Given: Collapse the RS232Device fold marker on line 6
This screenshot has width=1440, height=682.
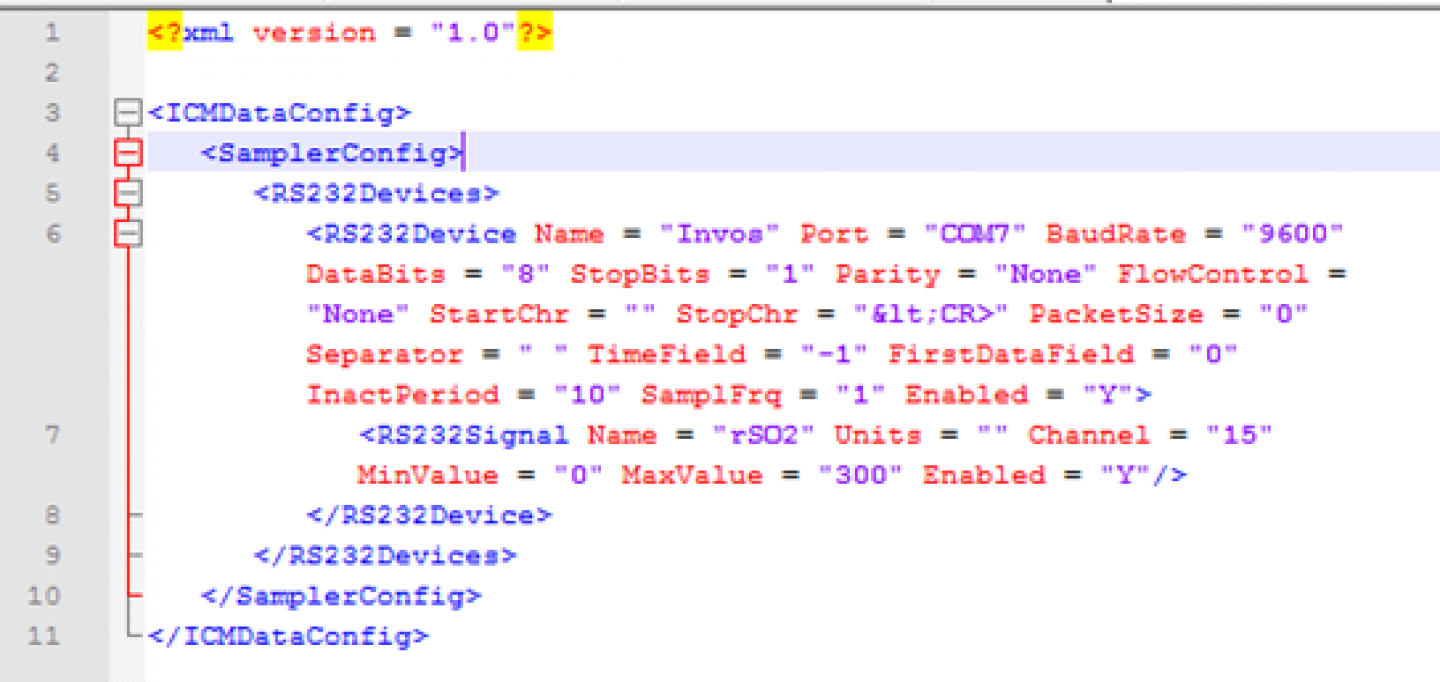Looking at the screenshot, I should 127,233.
